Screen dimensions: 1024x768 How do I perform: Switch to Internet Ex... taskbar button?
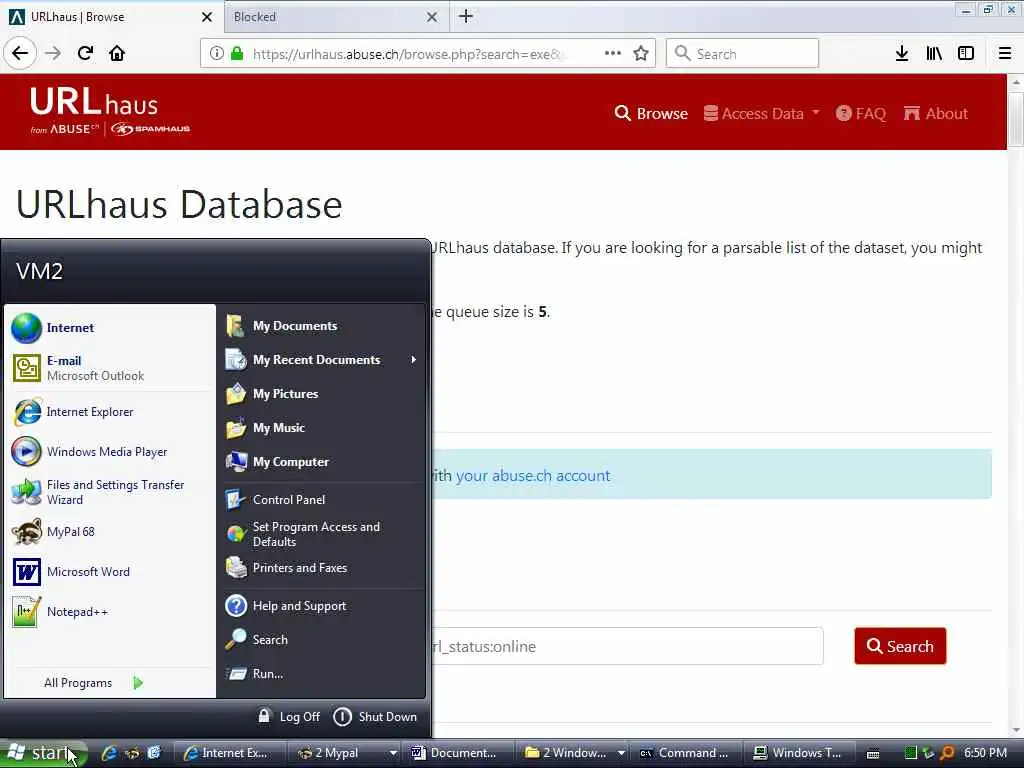[231, 753]
